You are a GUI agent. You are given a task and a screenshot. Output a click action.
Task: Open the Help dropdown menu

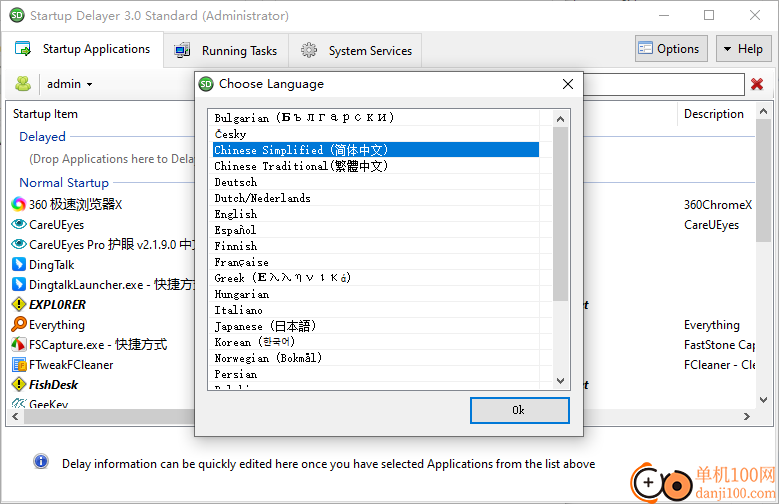pyautogui.click(x=743, y=49)
